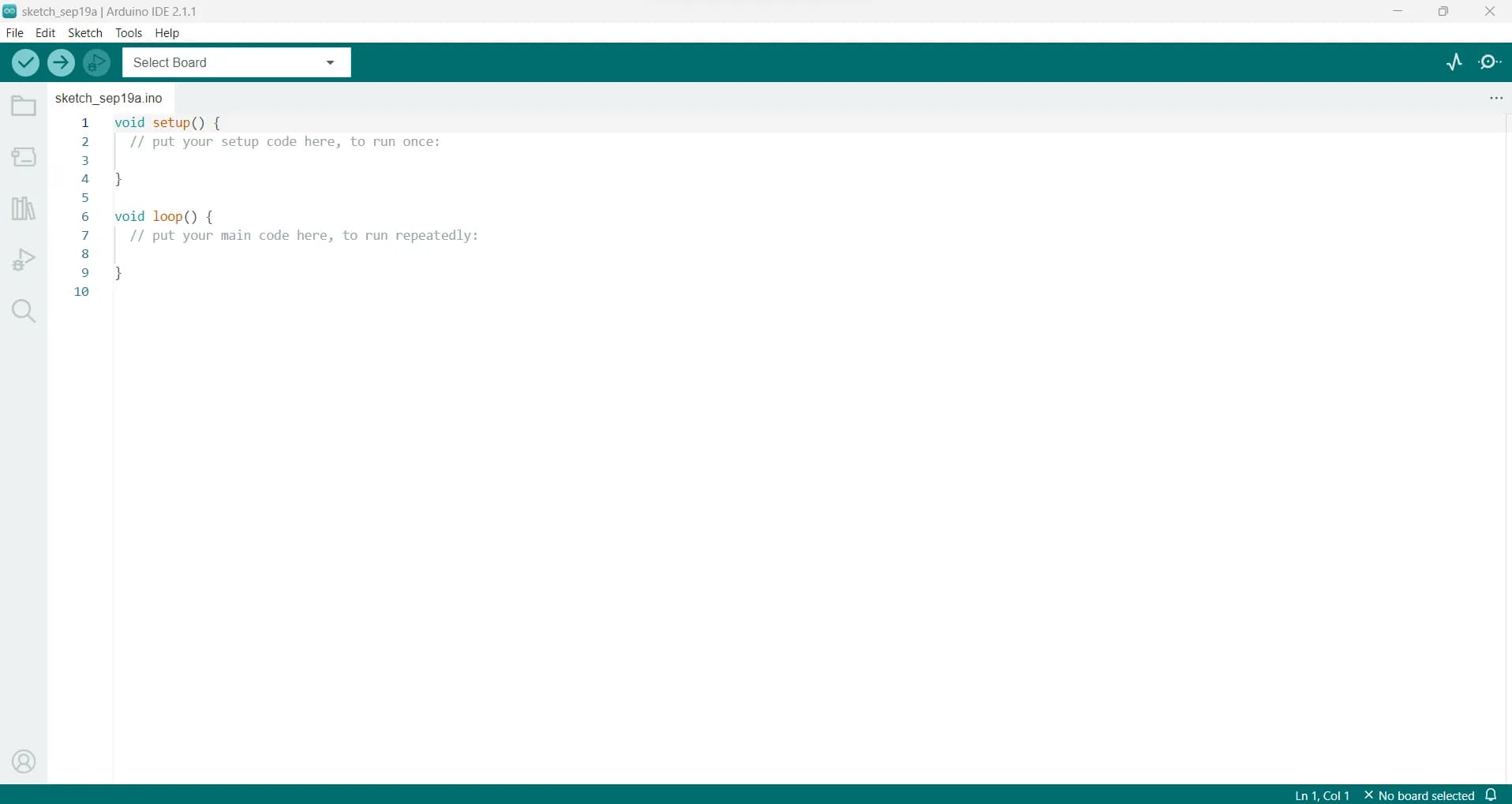Open the Library Manager sidebar panel
The width and height of the screenshot is (1512, 804).
tap(24, 208)
